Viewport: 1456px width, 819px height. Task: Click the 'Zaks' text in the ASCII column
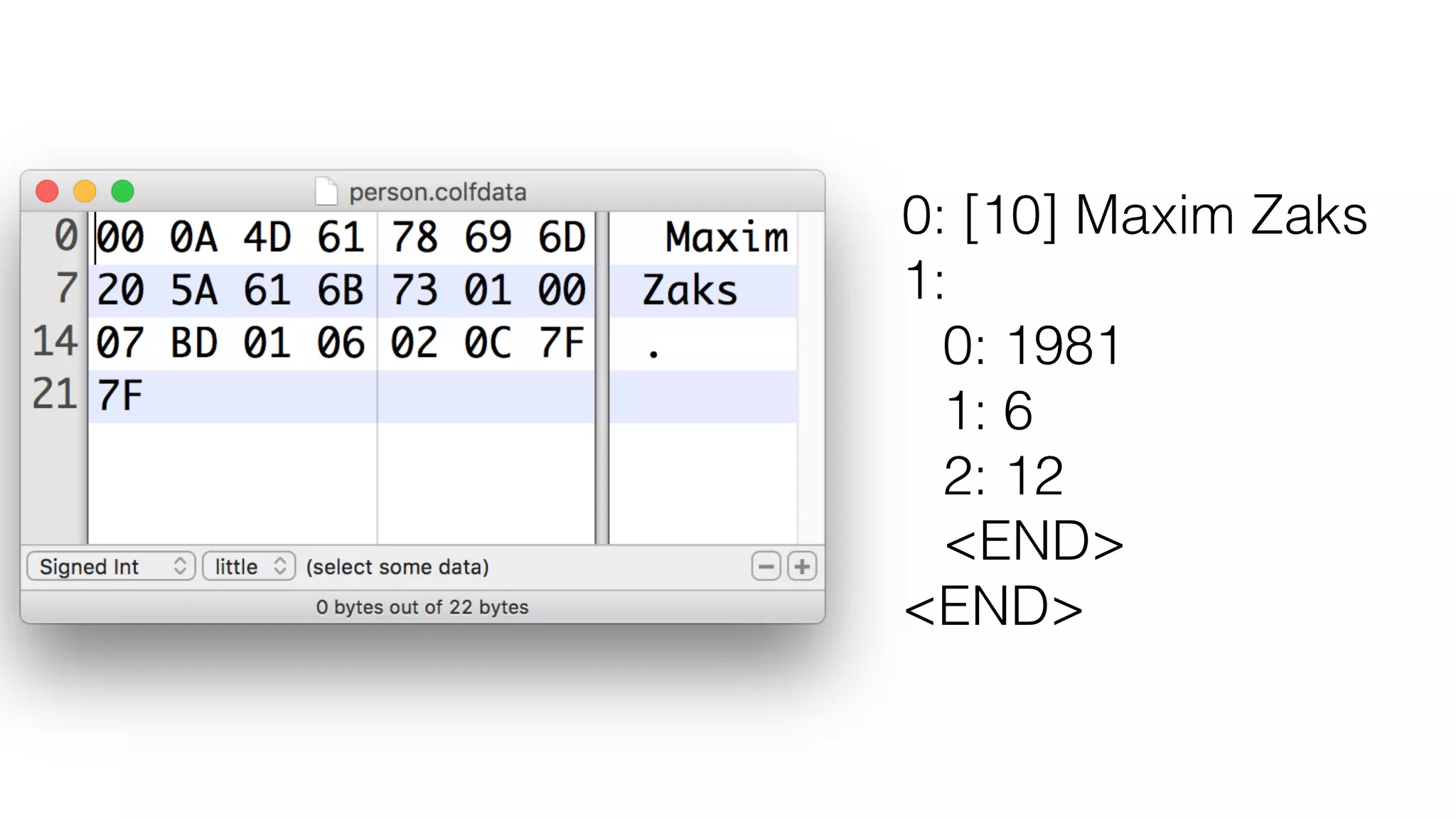coord(690,291)
